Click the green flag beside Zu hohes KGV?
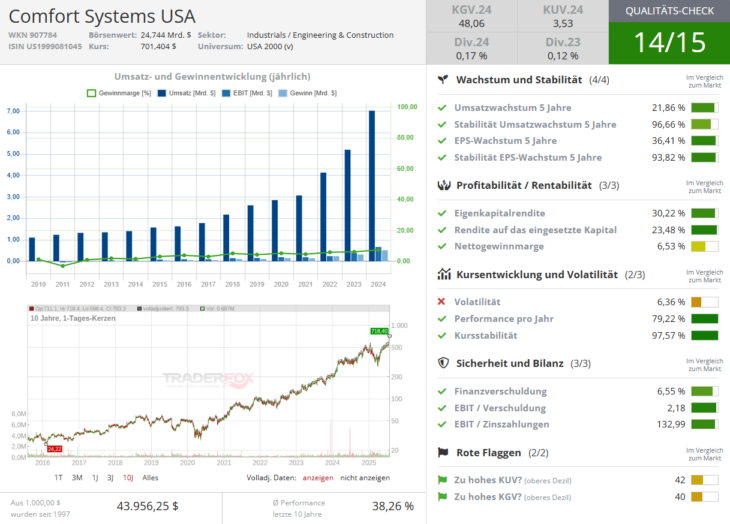730x524 pixels. 442,497
